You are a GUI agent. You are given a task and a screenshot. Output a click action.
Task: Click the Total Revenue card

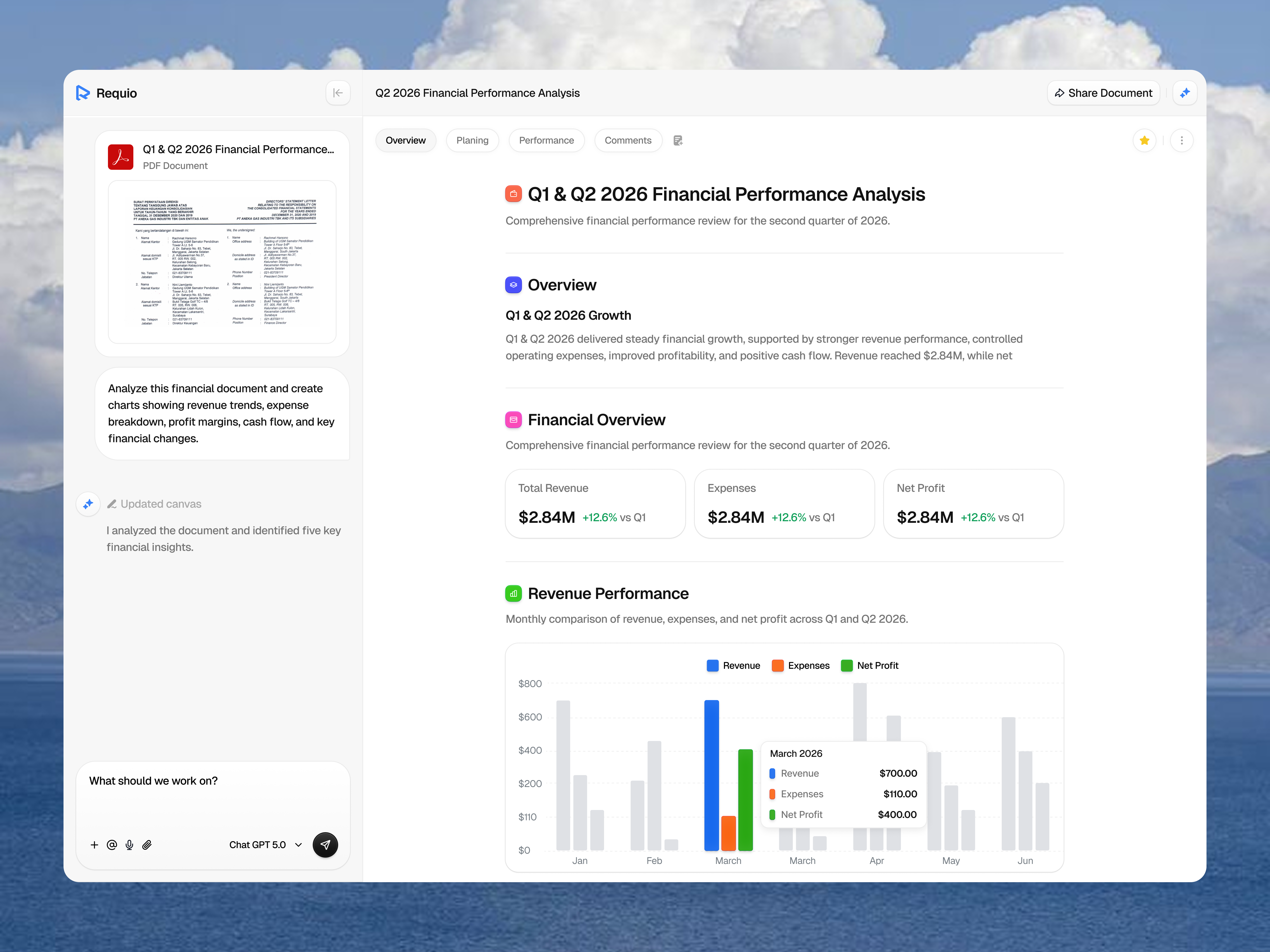click(x=595, y=504)
